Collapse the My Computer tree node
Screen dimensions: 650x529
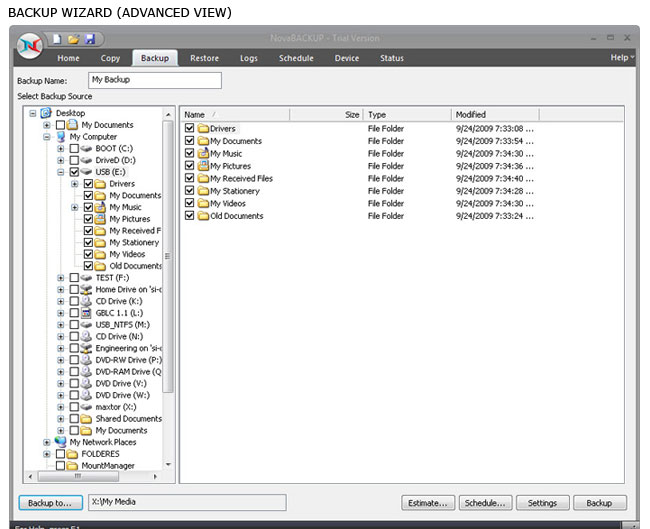click(x=46, y=137)
